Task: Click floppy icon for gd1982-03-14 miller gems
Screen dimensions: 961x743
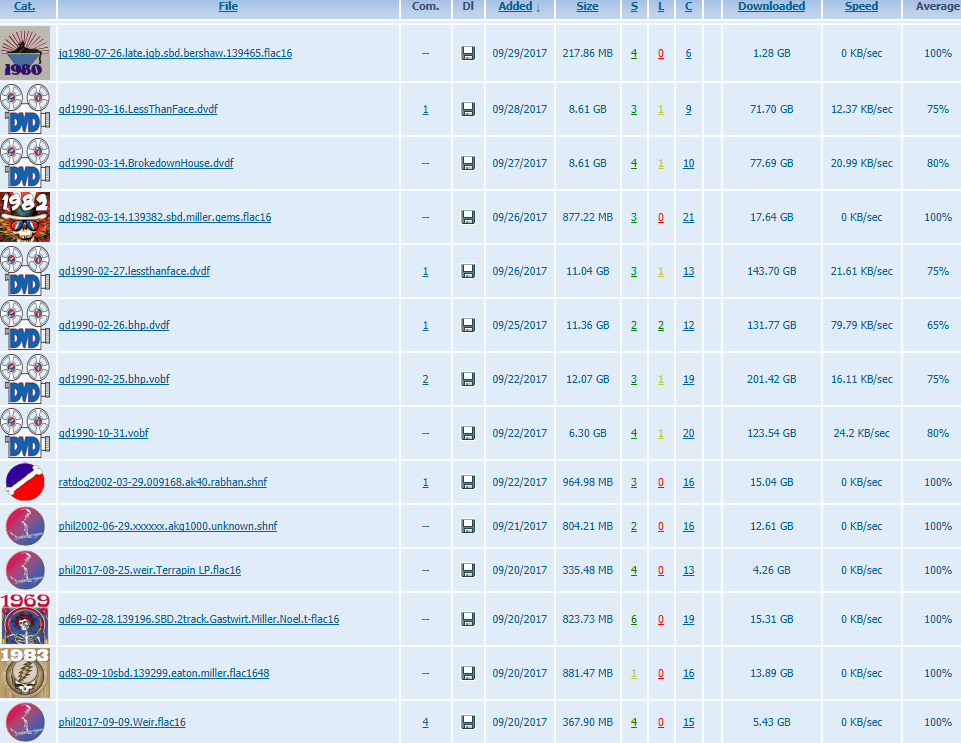Action: click(468, 217)
